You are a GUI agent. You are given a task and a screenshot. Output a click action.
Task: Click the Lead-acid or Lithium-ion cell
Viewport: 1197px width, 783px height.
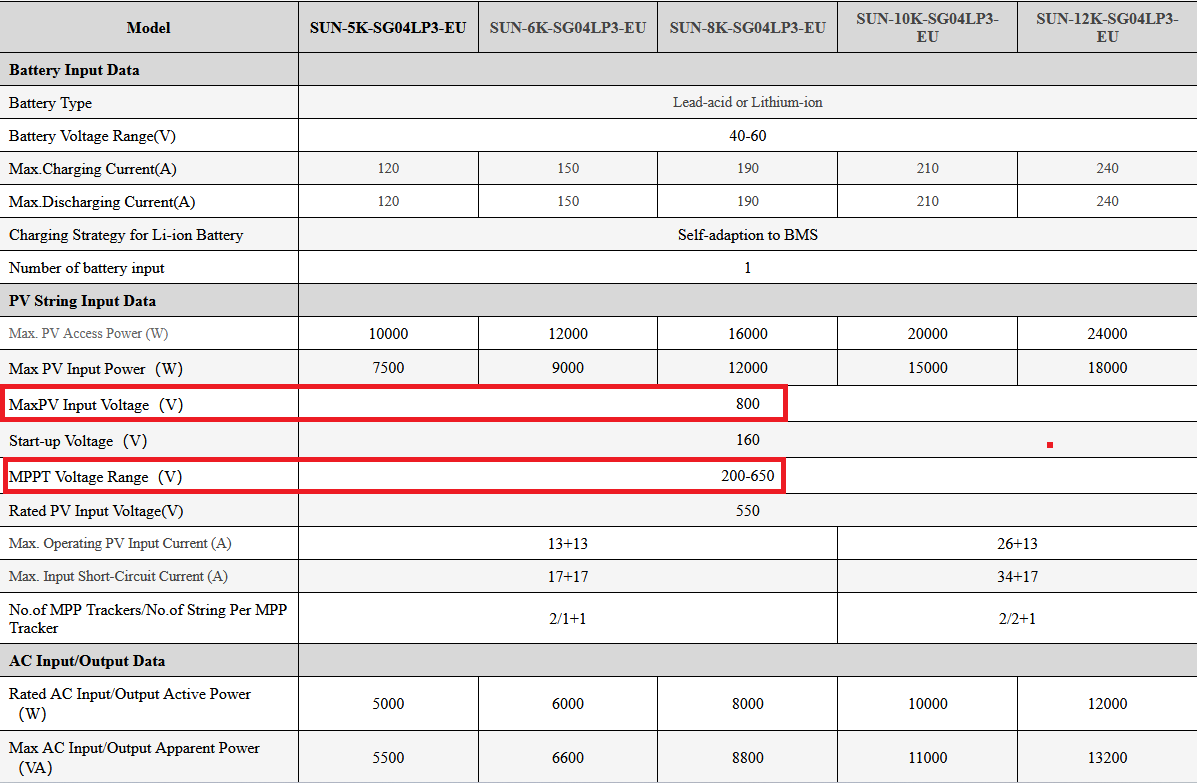[747, 102]
